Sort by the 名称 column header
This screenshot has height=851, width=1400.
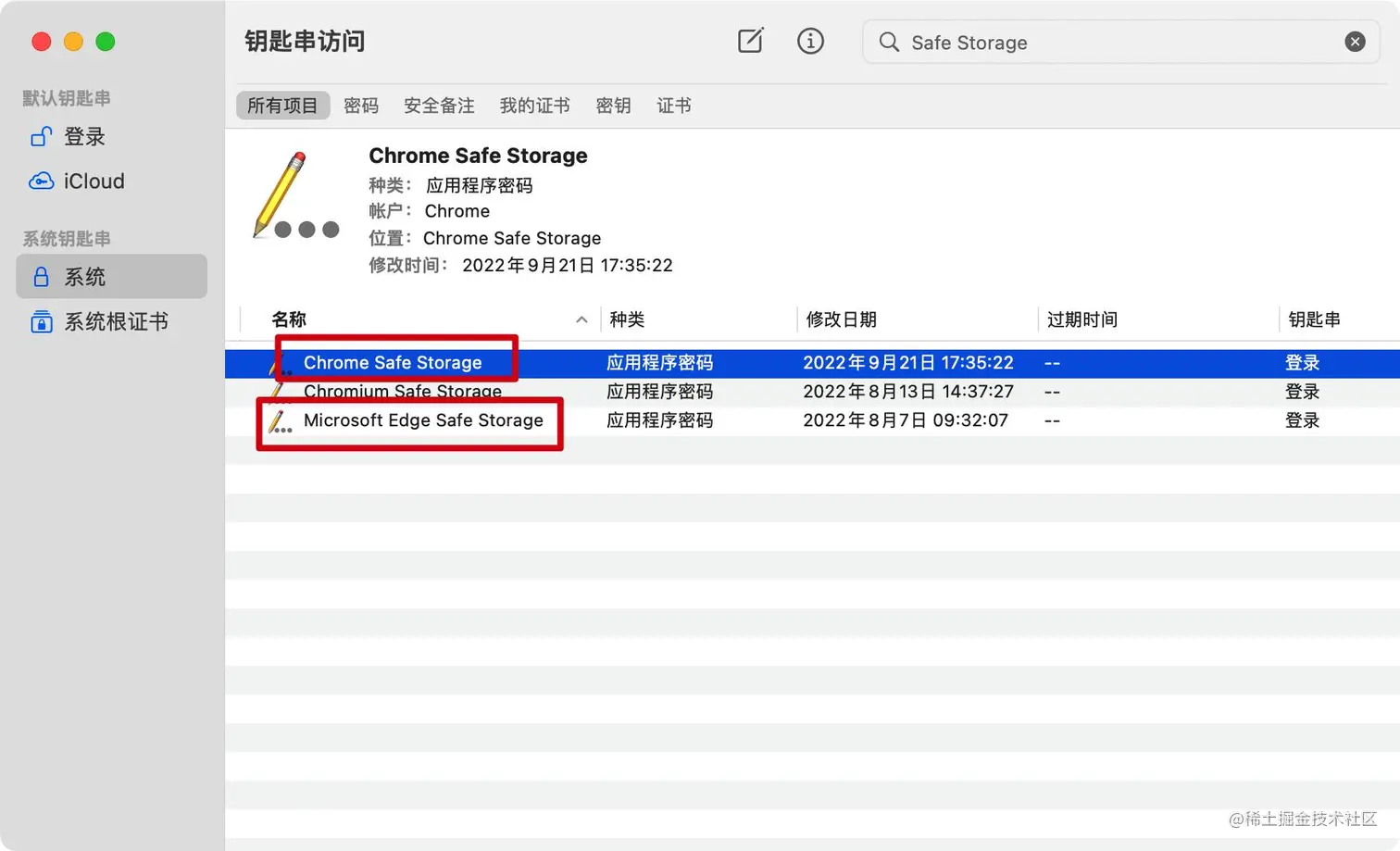click(289, 319)
